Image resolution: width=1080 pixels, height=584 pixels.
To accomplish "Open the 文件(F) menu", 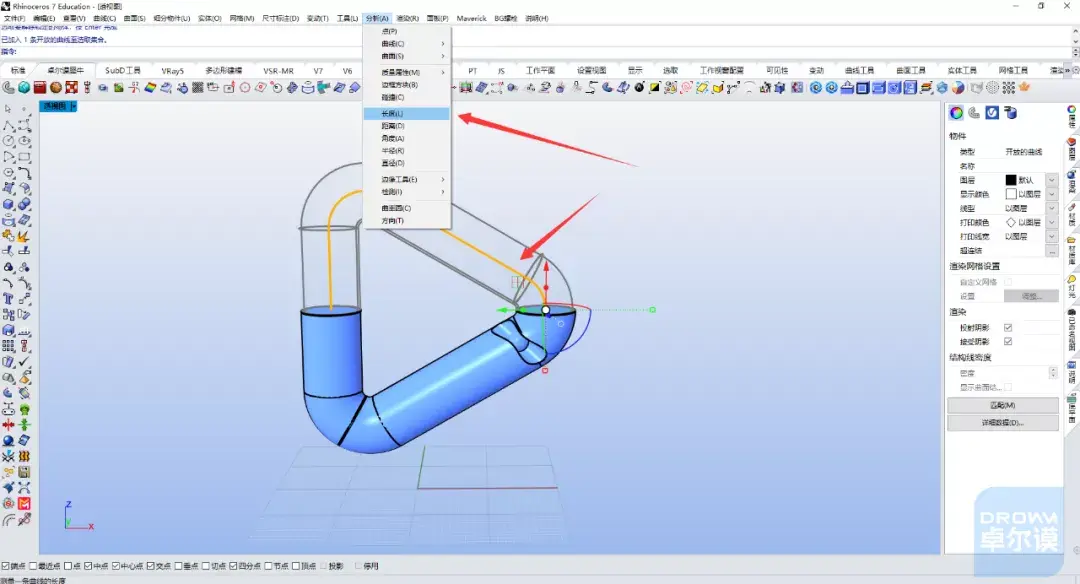I will pos(14,19).
